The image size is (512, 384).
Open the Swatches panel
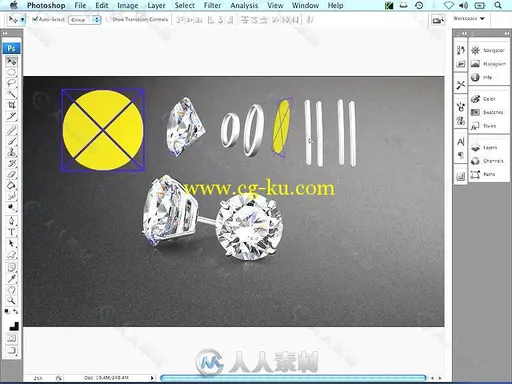487,112
